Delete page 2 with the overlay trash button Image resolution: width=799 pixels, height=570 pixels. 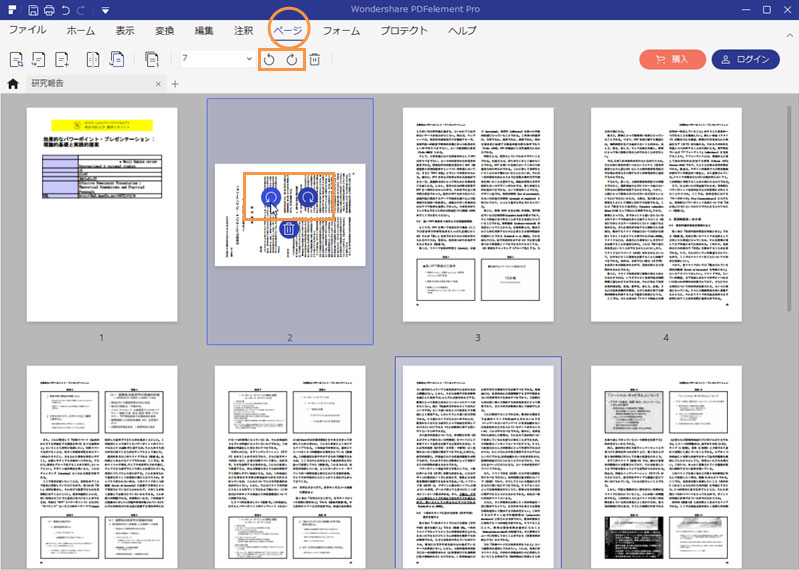click(288, 229)
